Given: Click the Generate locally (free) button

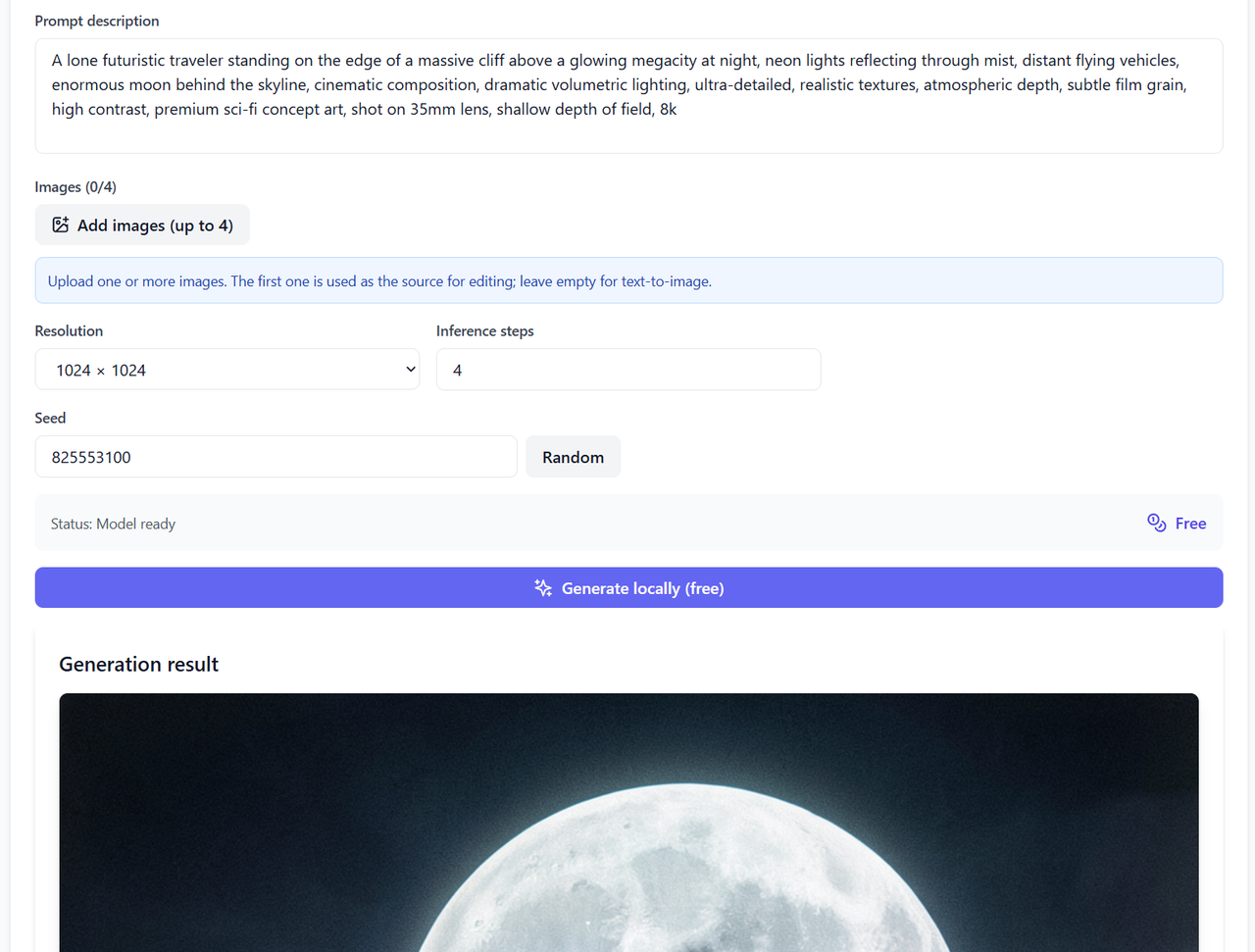Looking at the screenshot, I should [x=628, y=587].
